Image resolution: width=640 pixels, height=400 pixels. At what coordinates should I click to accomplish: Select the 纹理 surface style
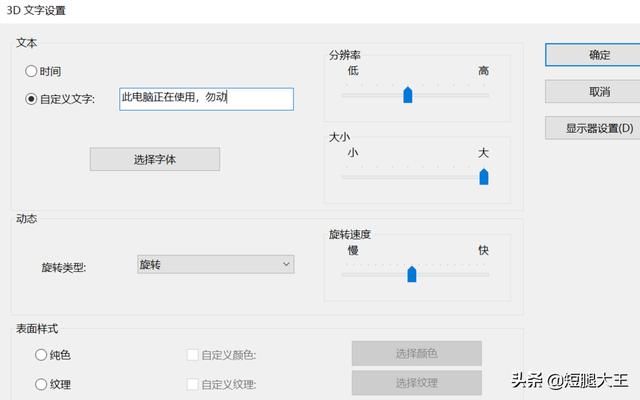point(41,384)
